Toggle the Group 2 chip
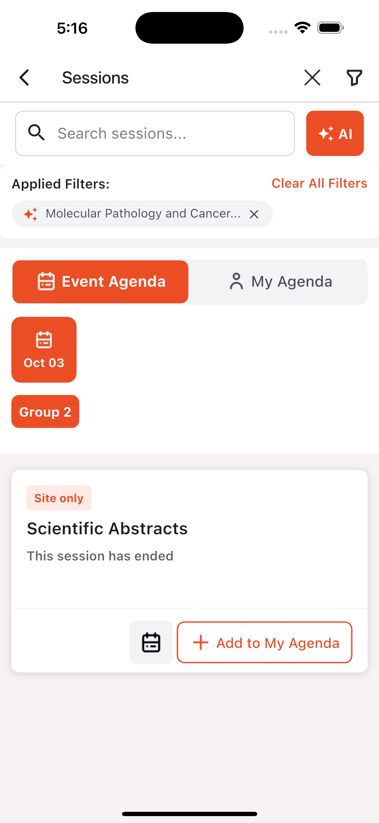 point(45,412)
